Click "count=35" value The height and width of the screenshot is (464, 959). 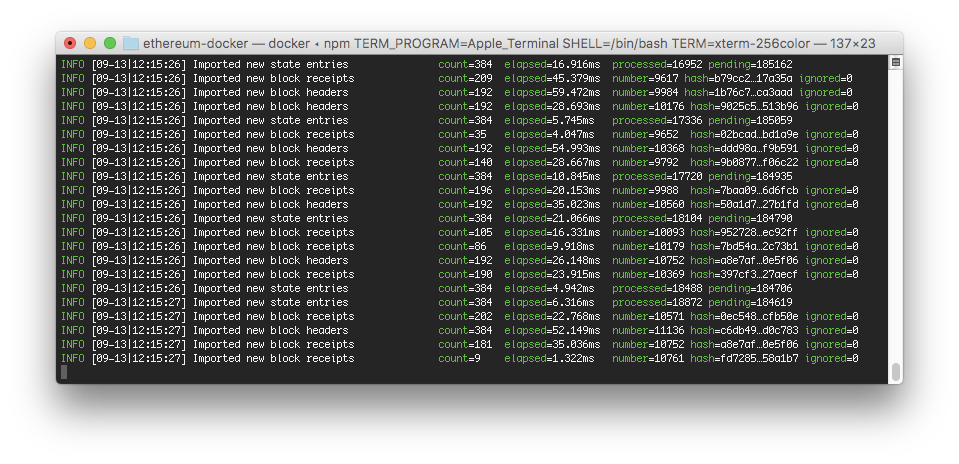coord(462,134)
